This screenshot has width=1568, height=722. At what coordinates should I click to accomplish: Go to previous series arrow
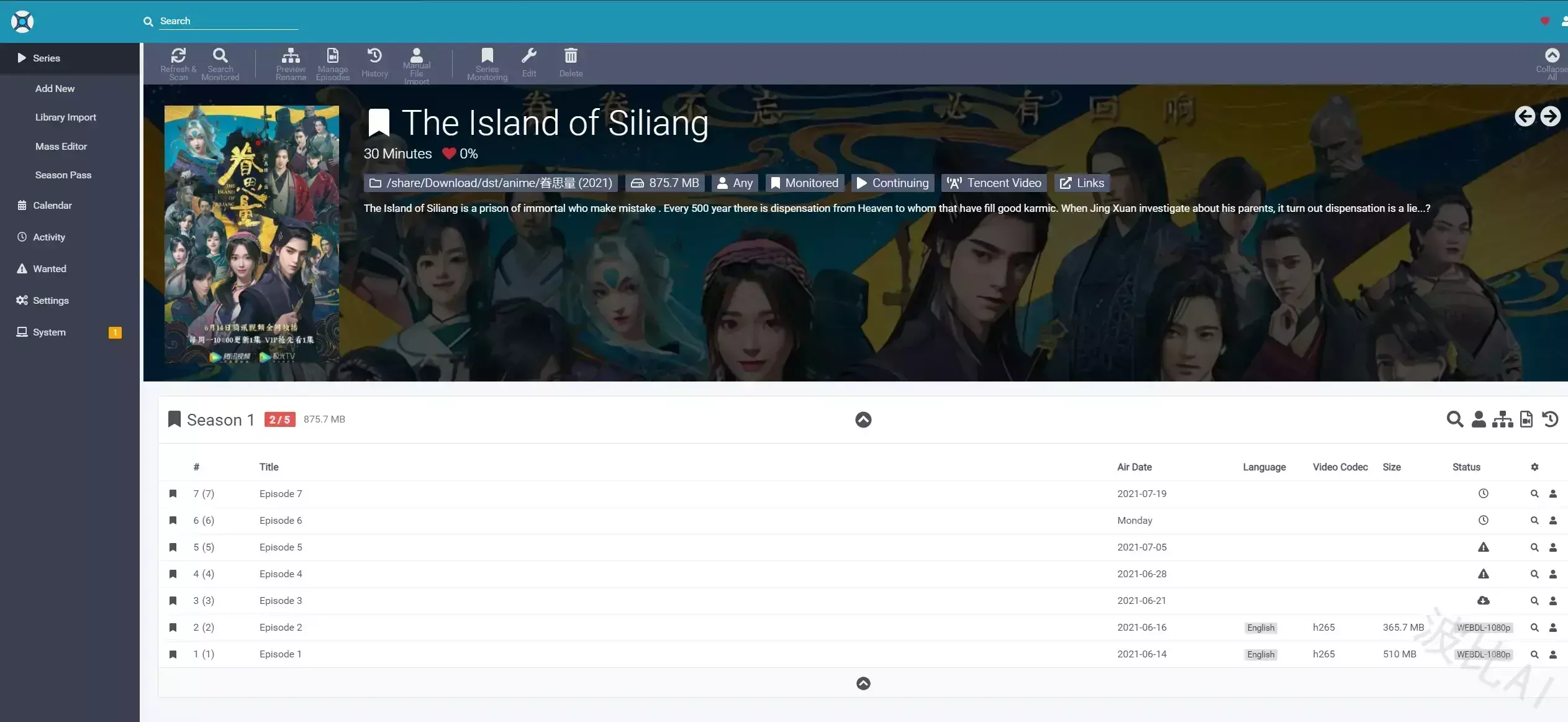tap(1525, 116)
